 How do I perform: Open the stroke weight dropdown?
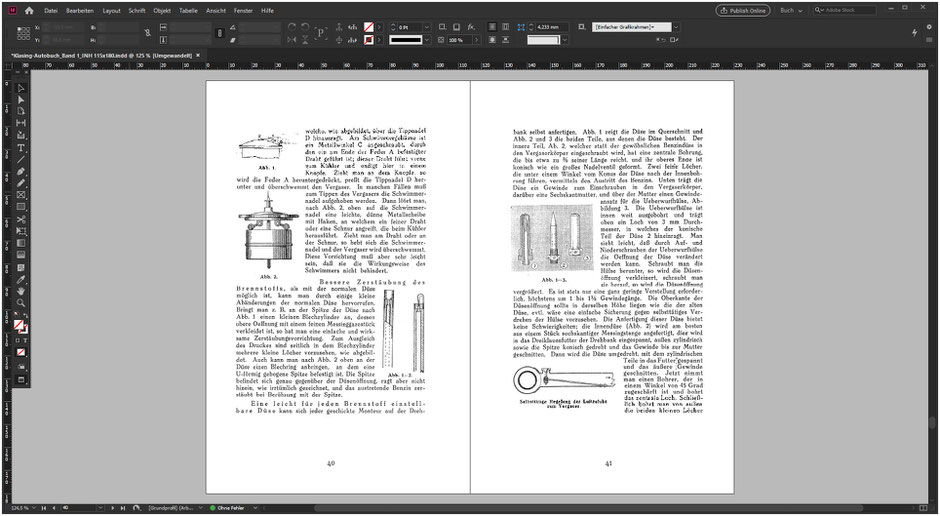426,28
